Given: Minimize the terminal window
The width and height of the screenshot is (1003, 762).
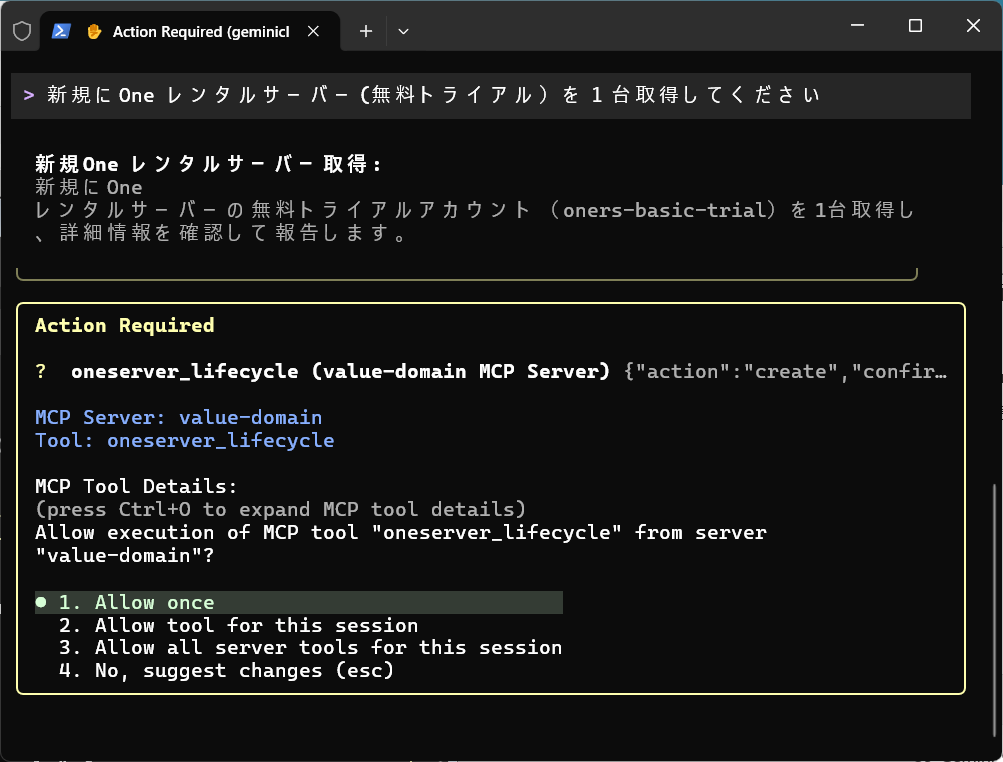Looking at the screenshot, I should click(858, 26).
